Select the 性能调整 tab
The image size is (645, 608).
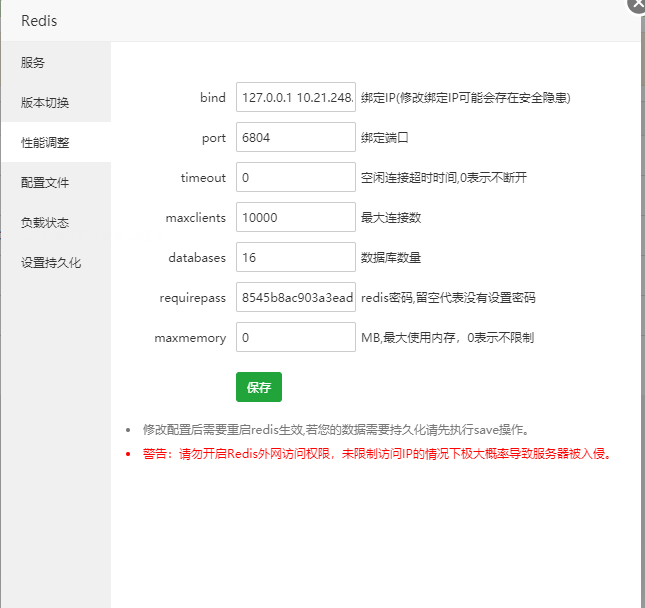click(56, 142)
